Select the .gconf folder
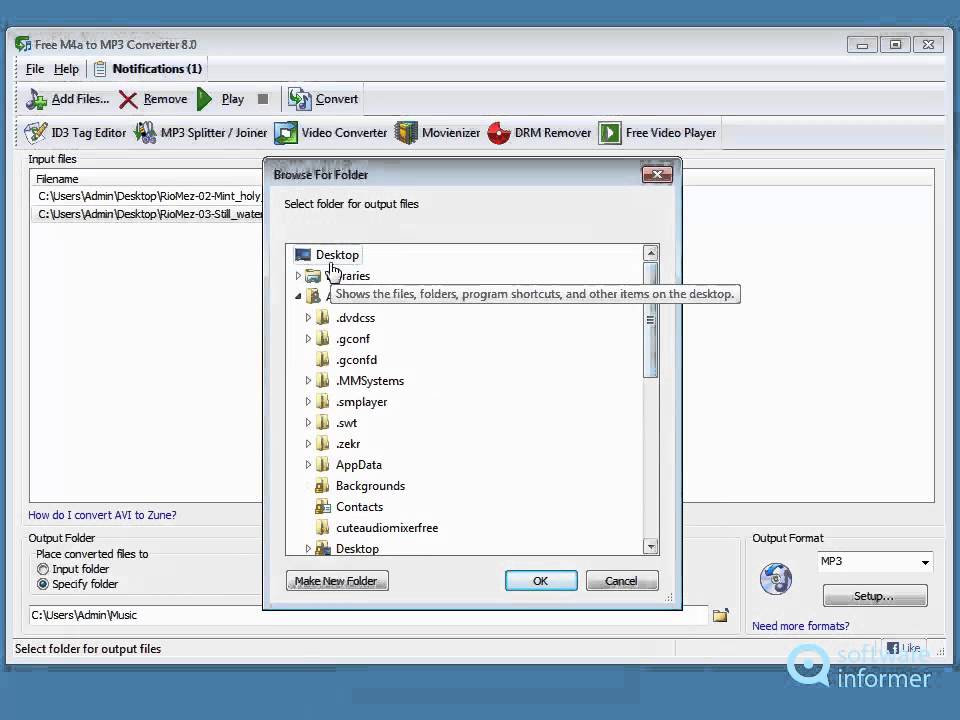The image size is (960, 720). (x=343, y=339)
